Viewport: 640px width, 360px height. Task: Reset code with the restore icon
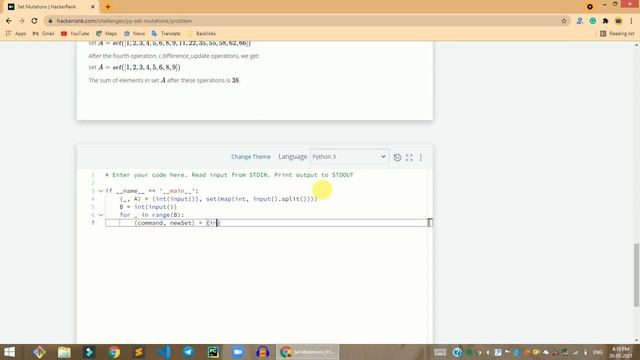tap(397, 157)
